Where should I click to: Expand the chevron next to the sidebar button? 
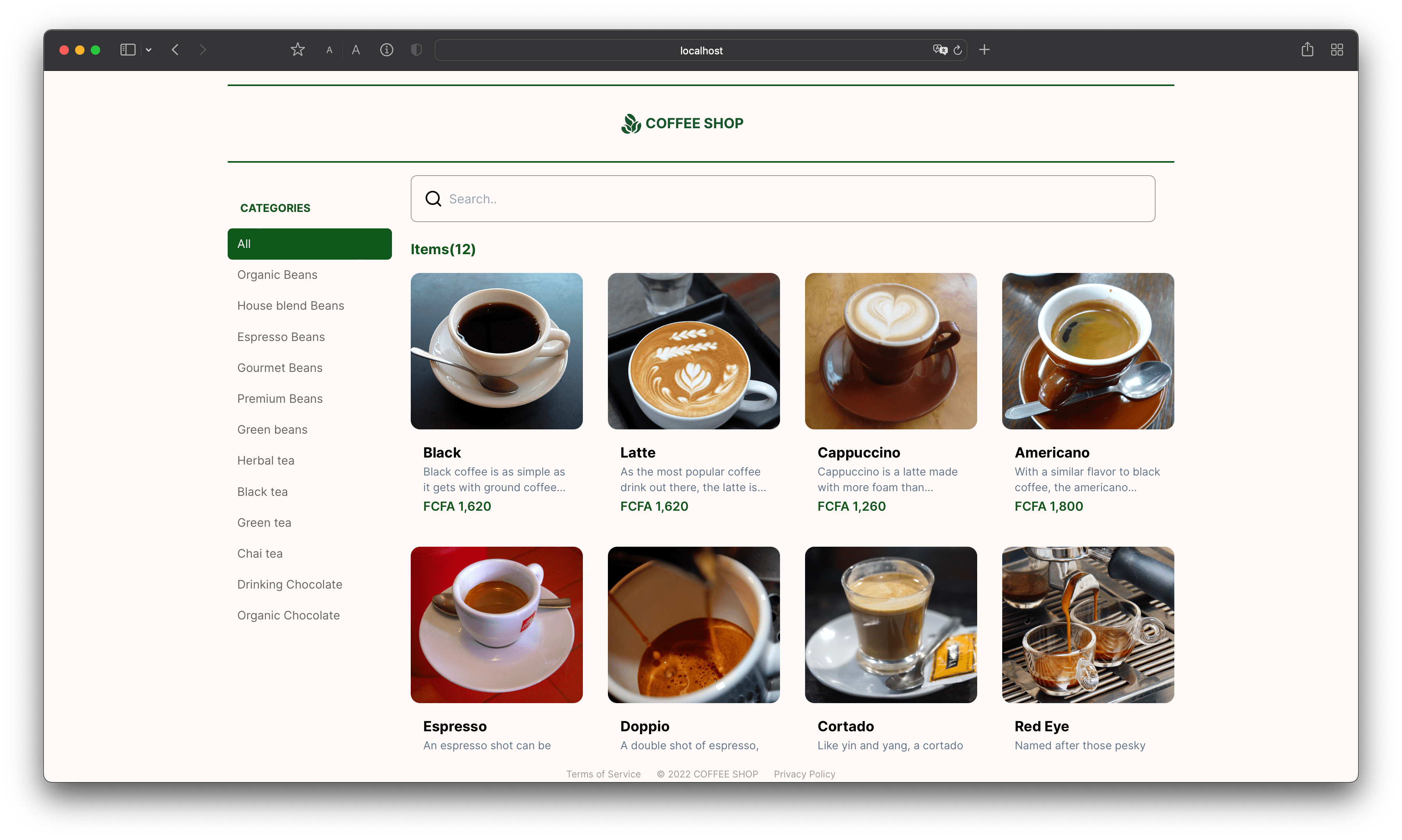click(x=149, y=50)
